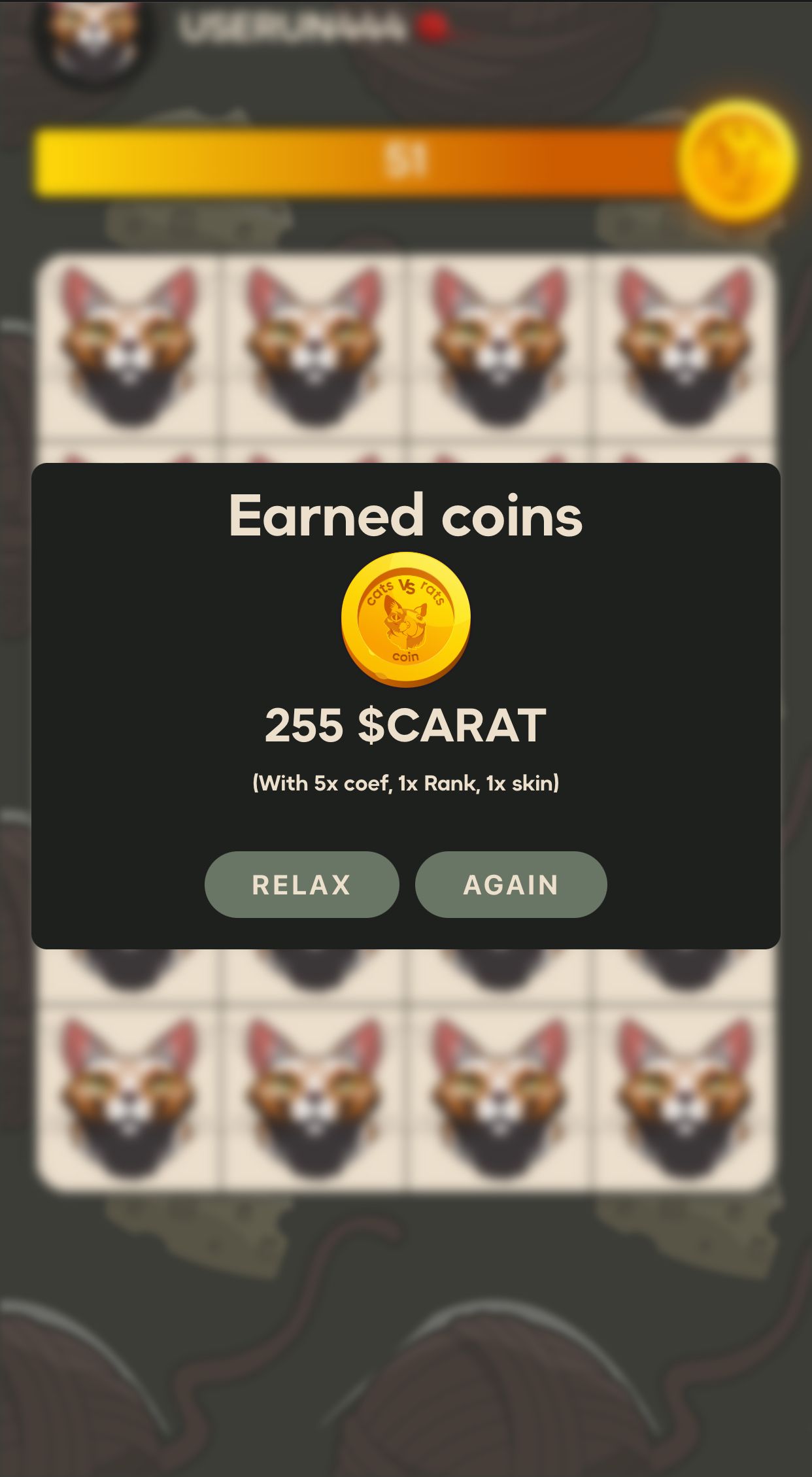
Task: Click the glowing gold coin beside progress bar
Action: [x=737, y=160]
